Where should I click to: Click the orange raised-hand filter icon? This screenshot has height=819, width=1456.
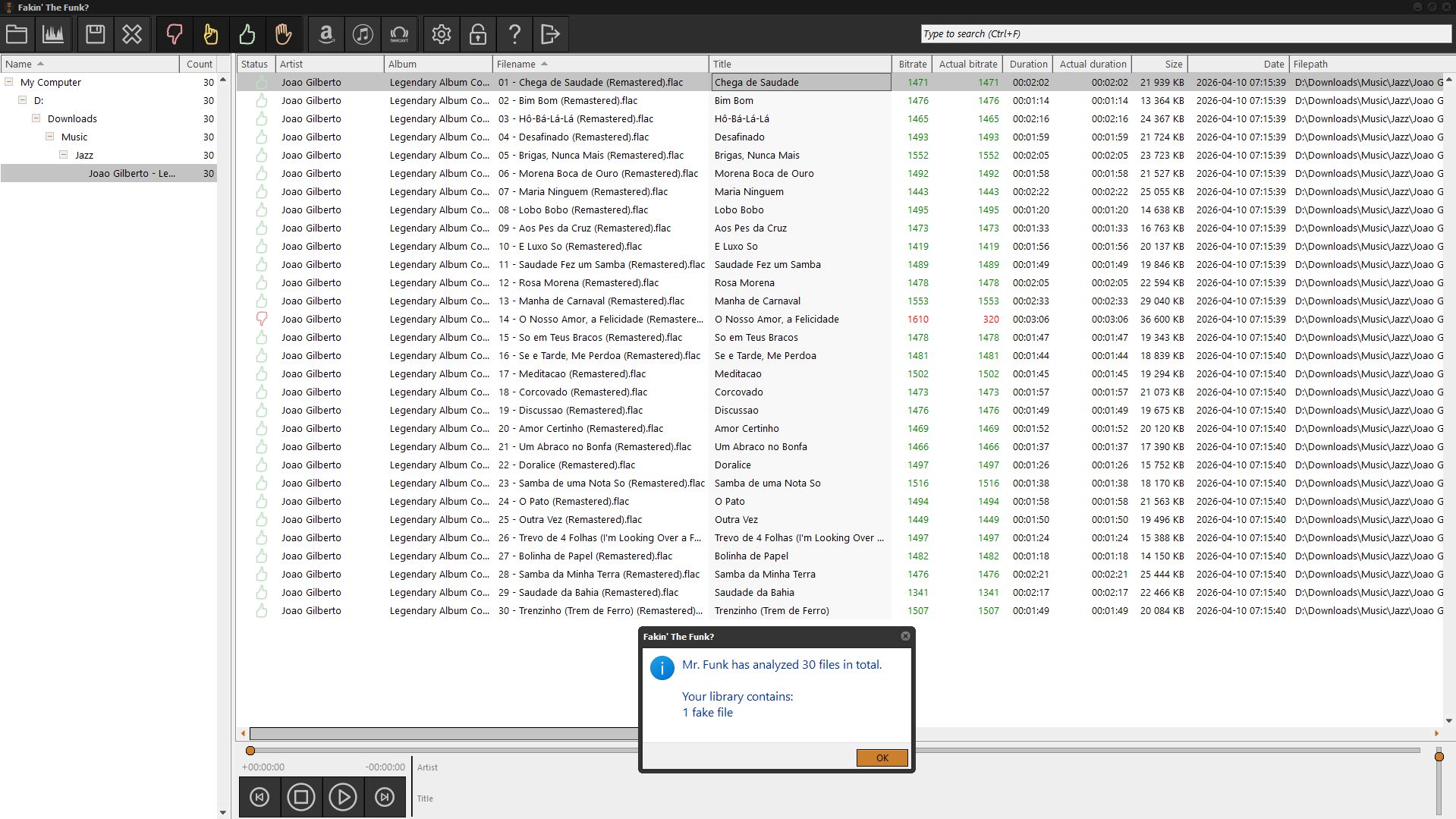pyautogui.click(x=283, y=34)
